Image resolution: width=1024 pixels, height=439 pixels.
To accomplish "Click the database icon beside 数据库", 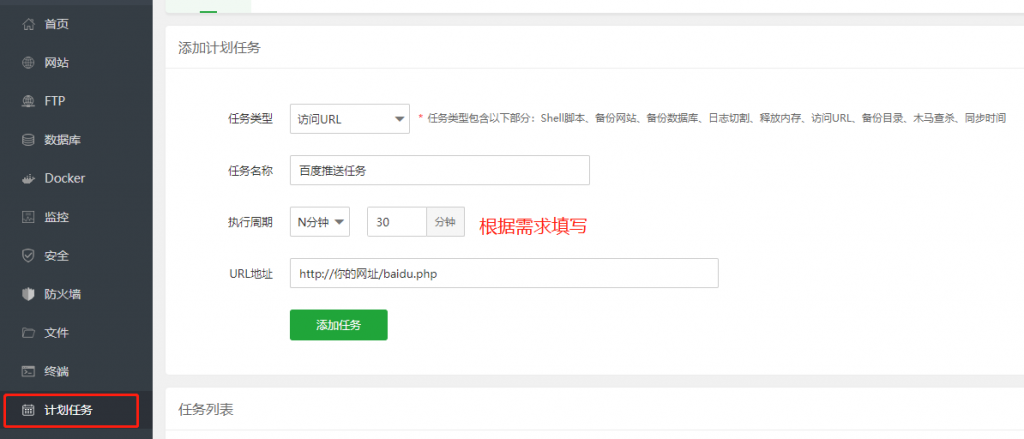I will tap(28, 140).
